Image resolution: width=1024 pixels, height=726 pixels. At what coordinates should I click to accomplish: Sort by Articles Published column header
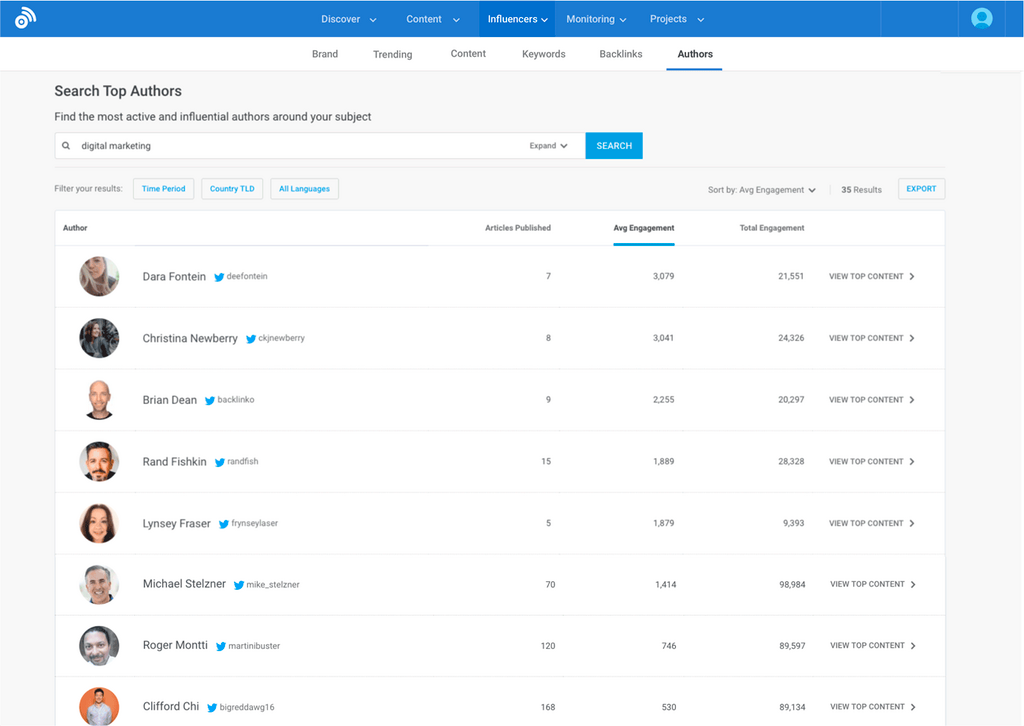518,228
